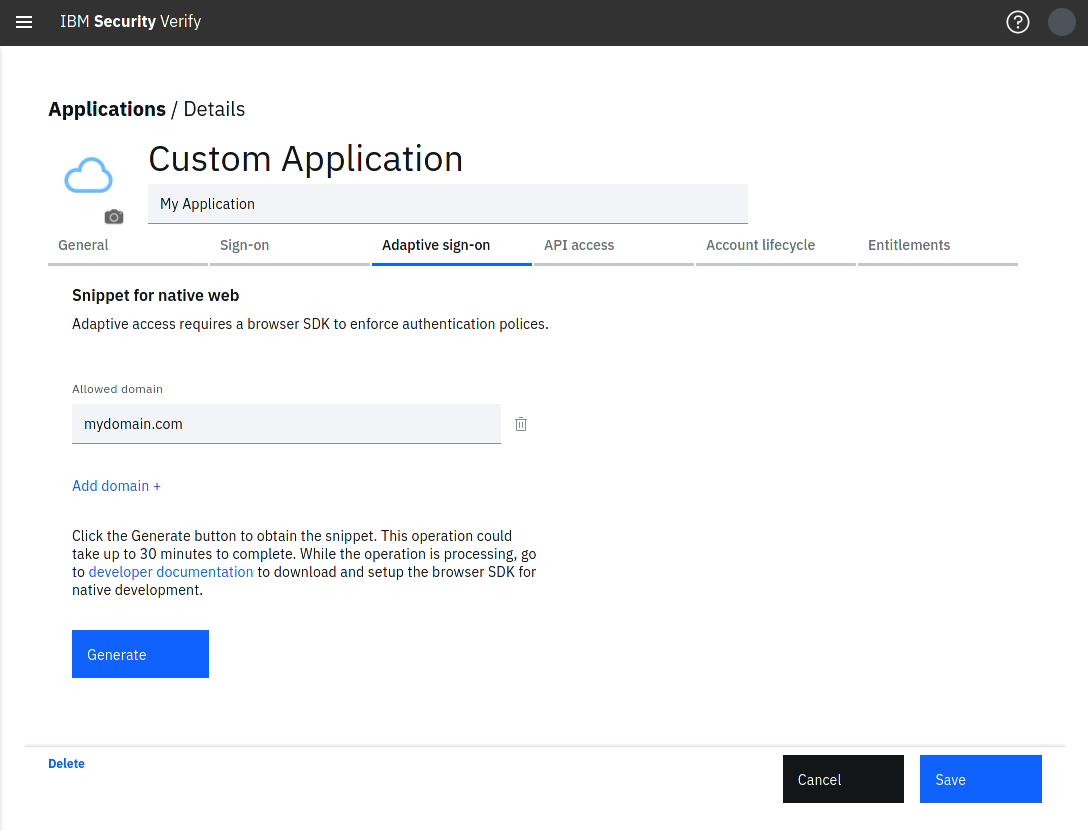Click the Allowed domain input field

pyautogui.click(x=287, y=424)
